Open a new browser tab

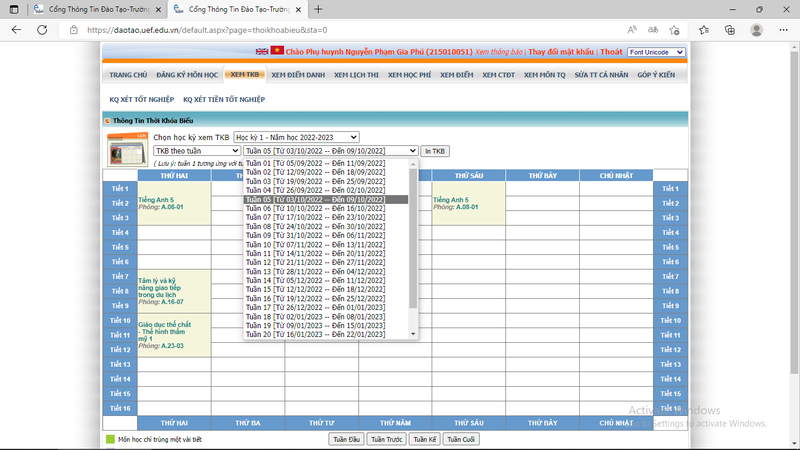click(318, 9)
